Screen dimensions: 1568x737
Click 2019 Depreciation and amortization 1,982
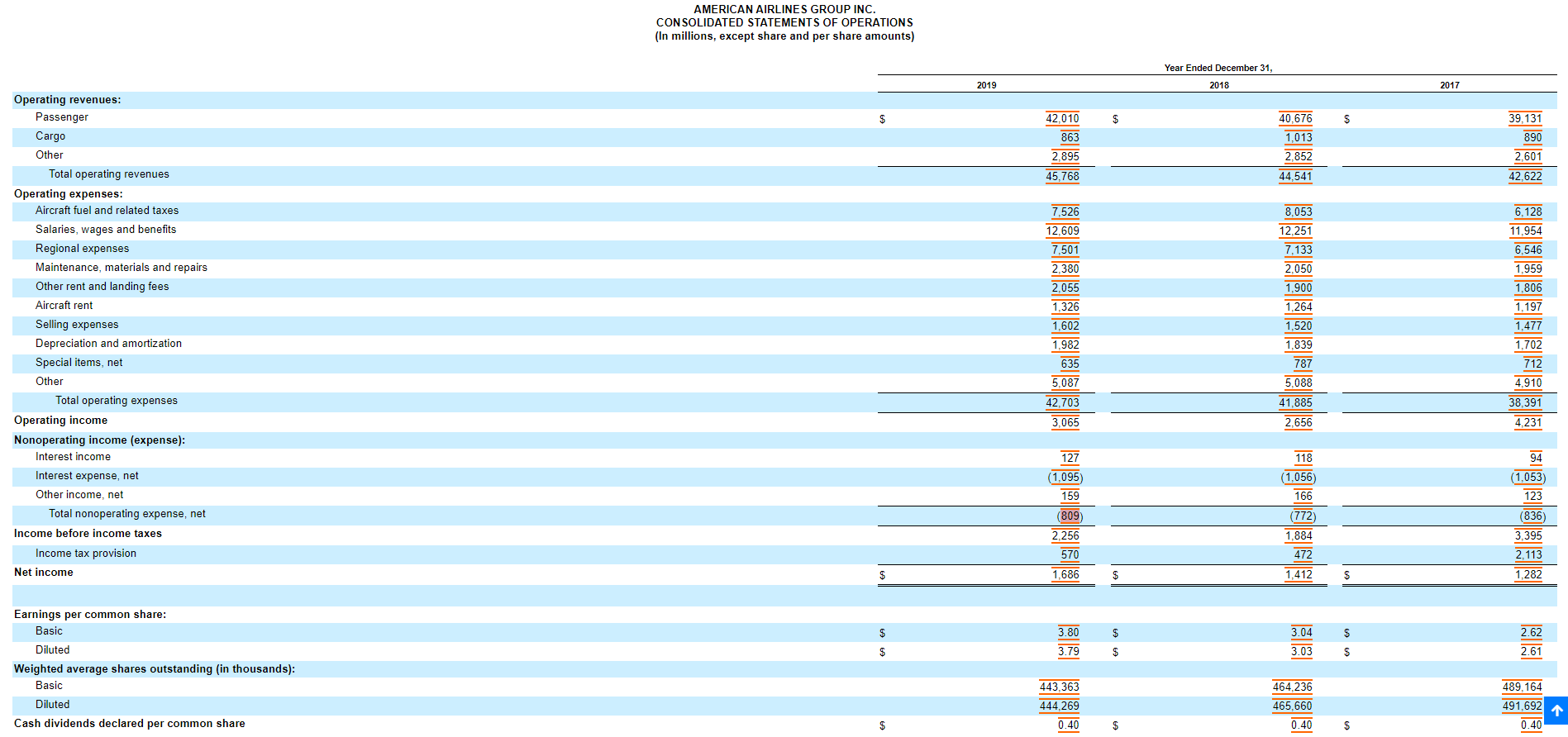tap(1065, 345)
